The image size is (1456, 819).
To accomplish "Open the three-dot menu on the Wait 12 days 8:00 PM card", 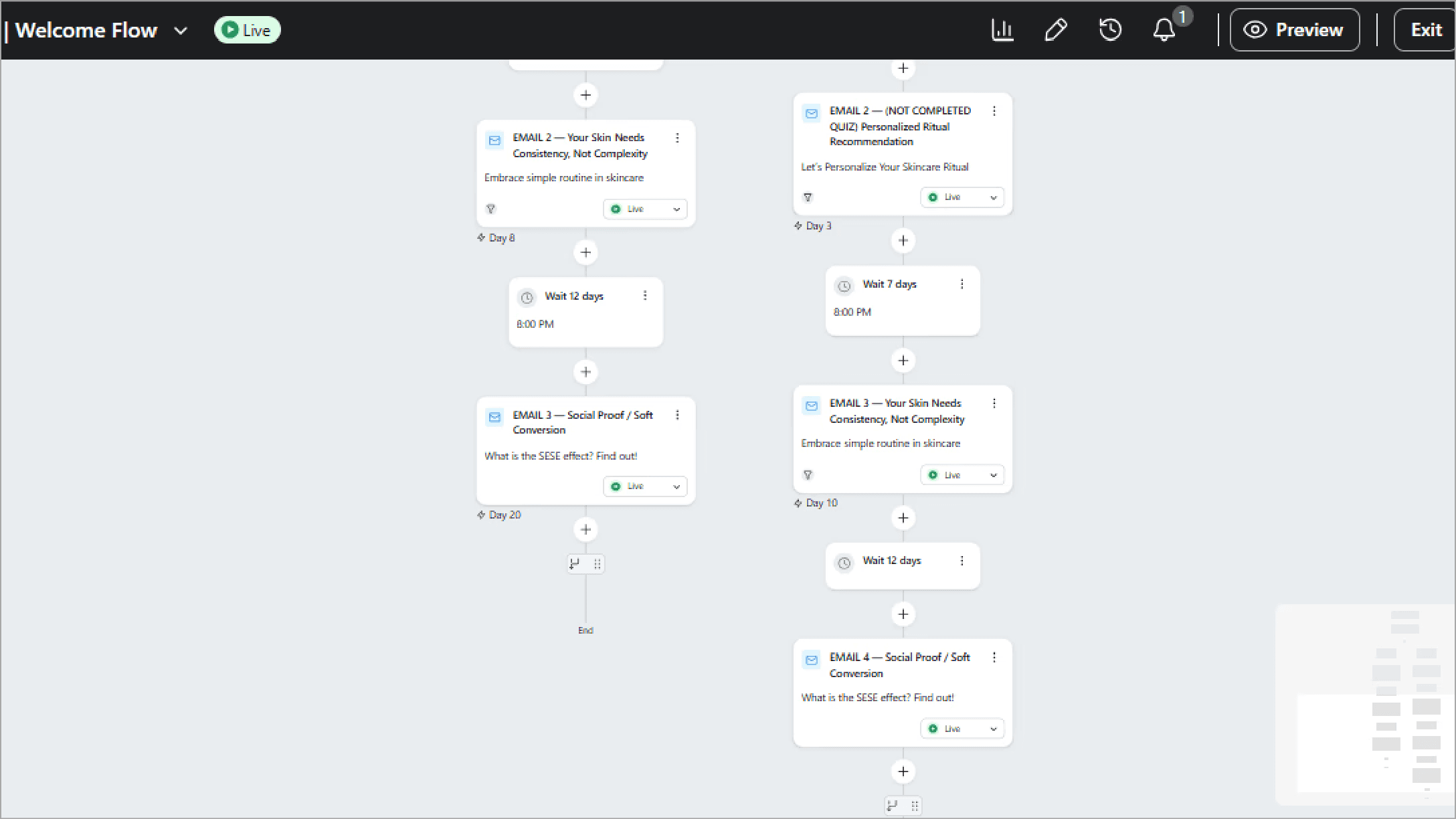I will point(645,296).
